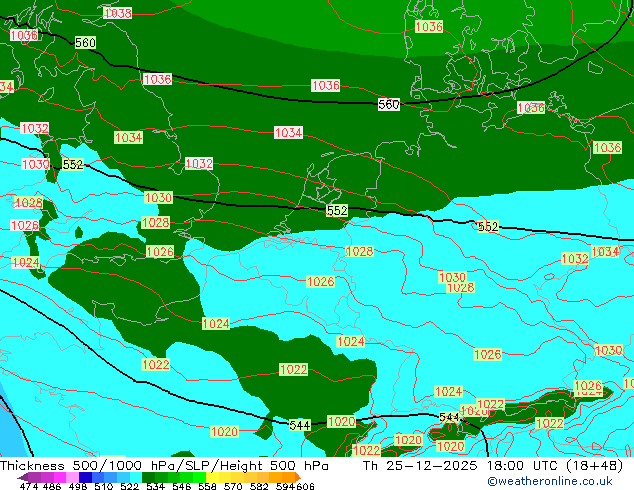634x490 pixels.
Task: Pick the yellow legend swatch at 558
Action: [212, 477]
